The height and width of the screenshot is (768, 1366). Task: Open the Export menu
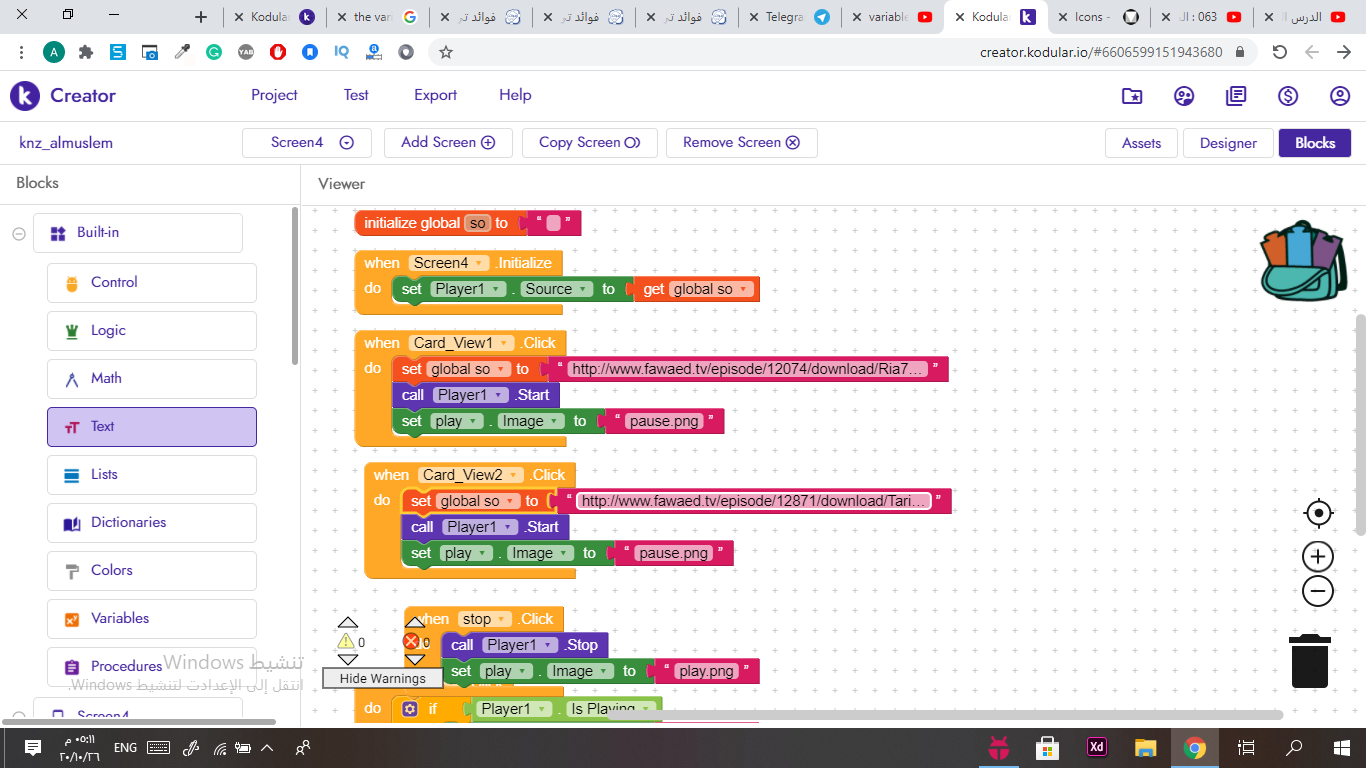435,95
